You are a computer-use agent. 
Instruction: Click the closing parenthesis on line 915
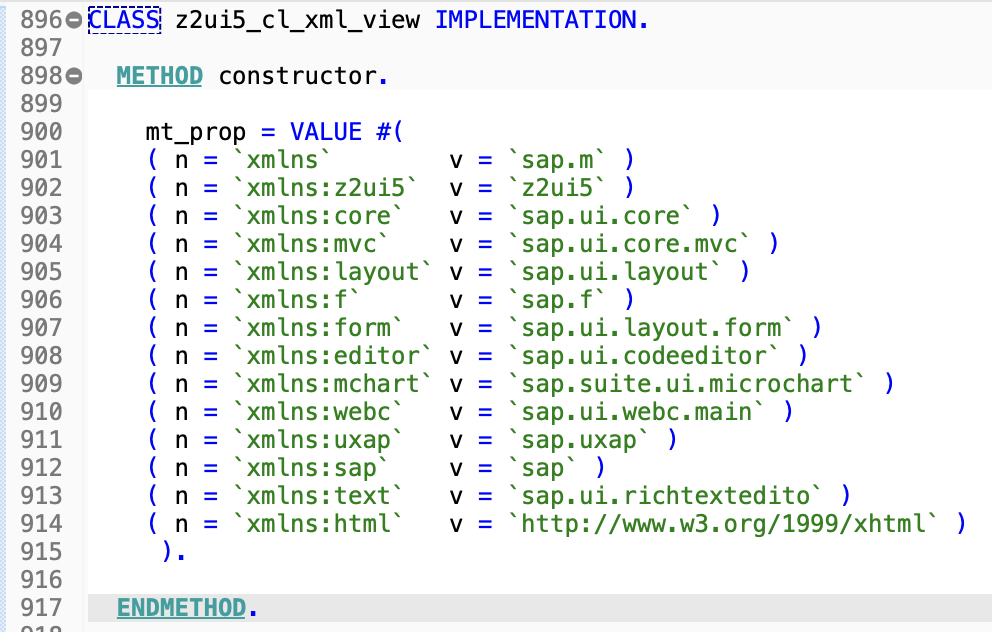(165, 551)
